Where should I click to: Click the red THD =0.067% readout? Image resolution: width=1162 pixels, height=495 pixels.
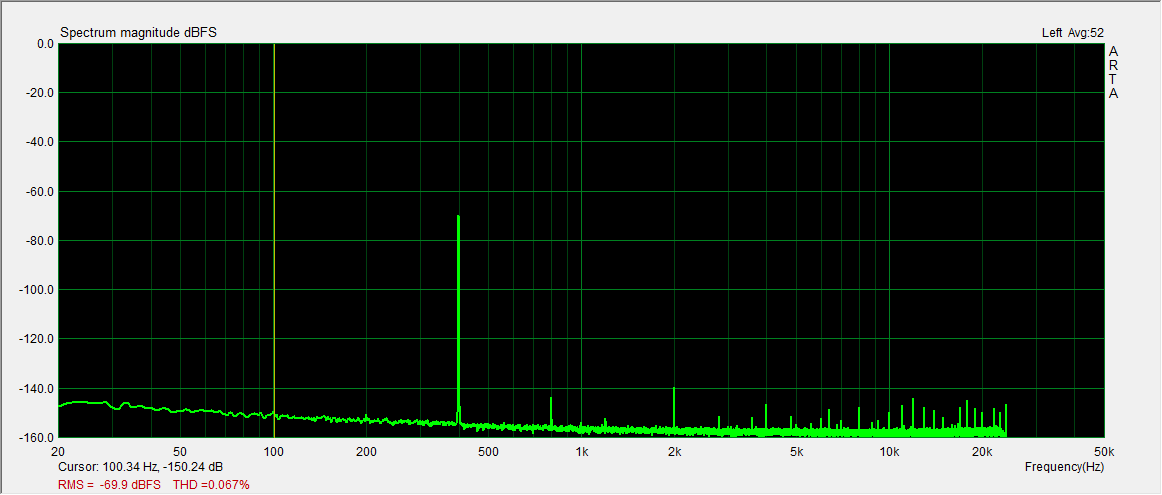point(211,484)
